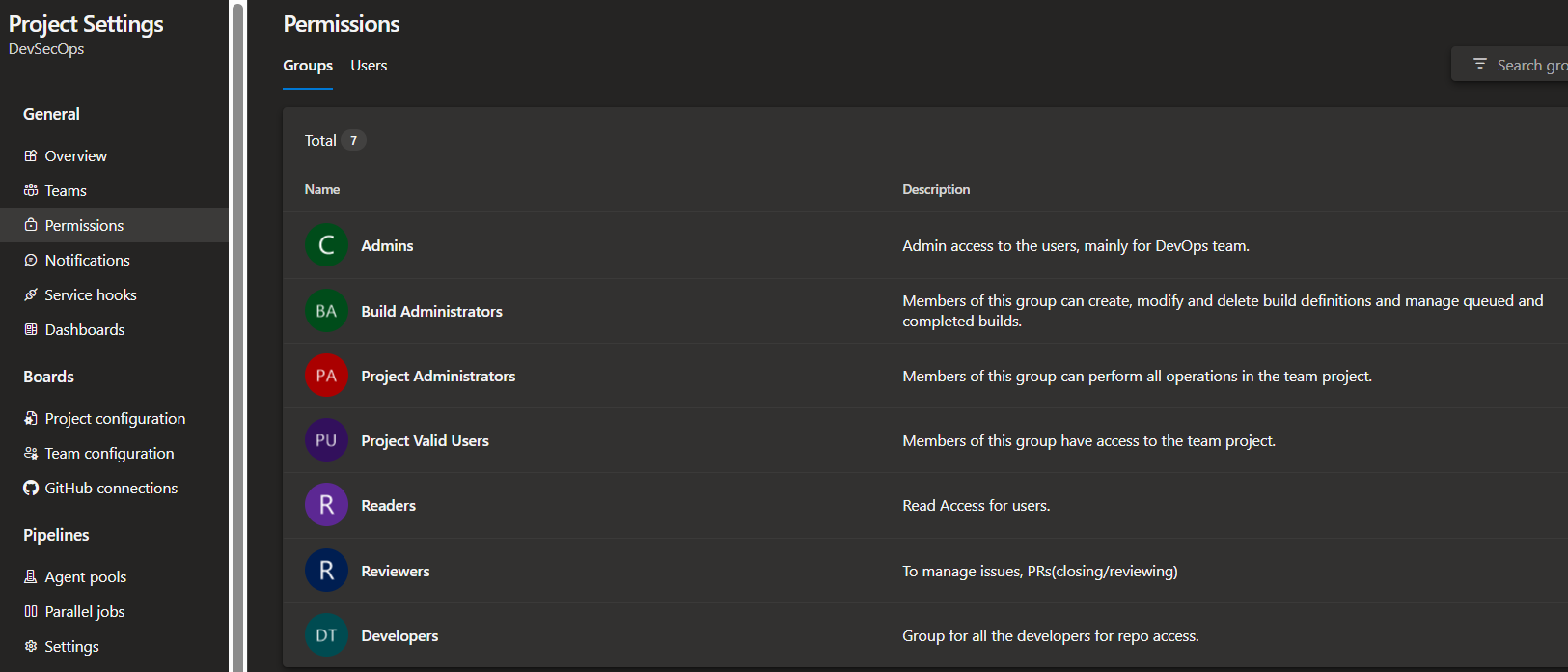Click the Dashboards icon in the sidebar
Viewport: 1568px width, 672px height.
click(31, 329)
